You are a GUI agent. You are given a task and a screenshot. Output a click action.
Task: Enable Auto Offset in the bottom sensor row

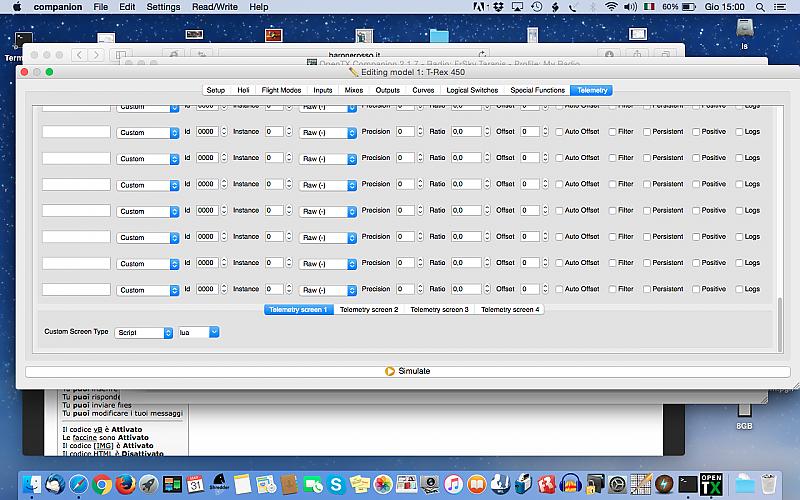[560, 289]
